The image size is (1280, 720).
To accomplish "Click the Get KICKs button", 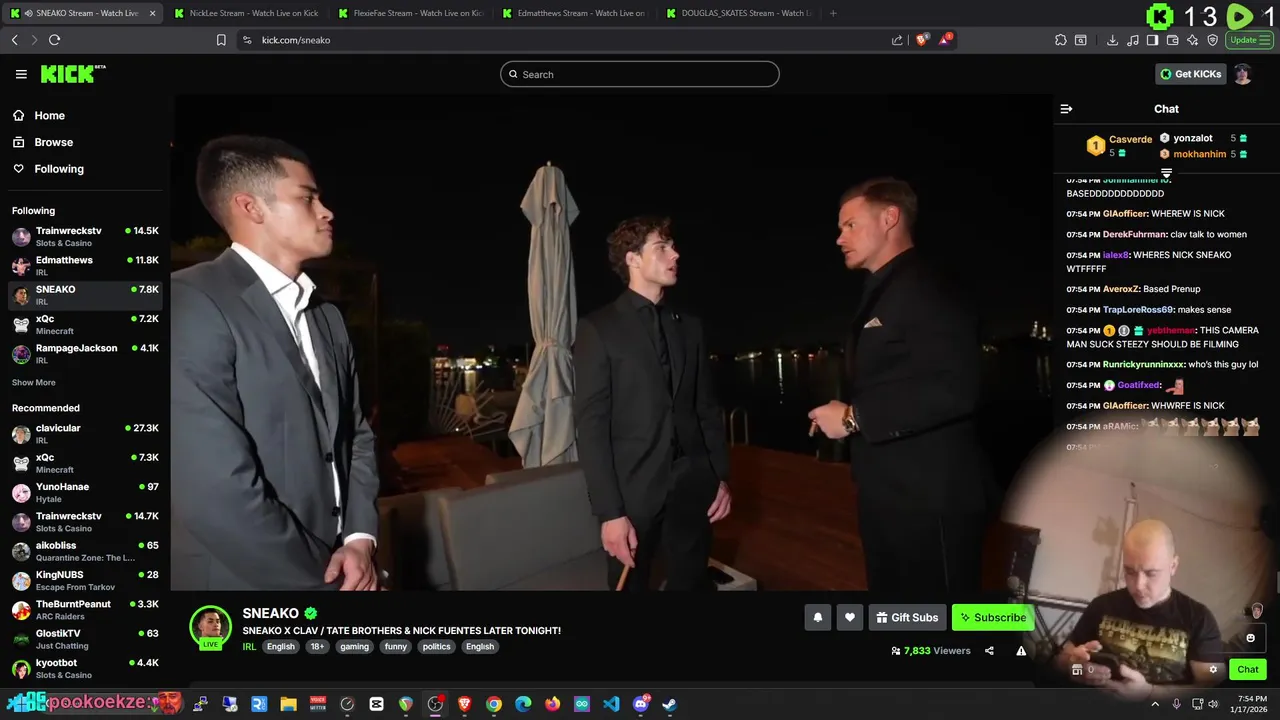I will coord(1190,74).
